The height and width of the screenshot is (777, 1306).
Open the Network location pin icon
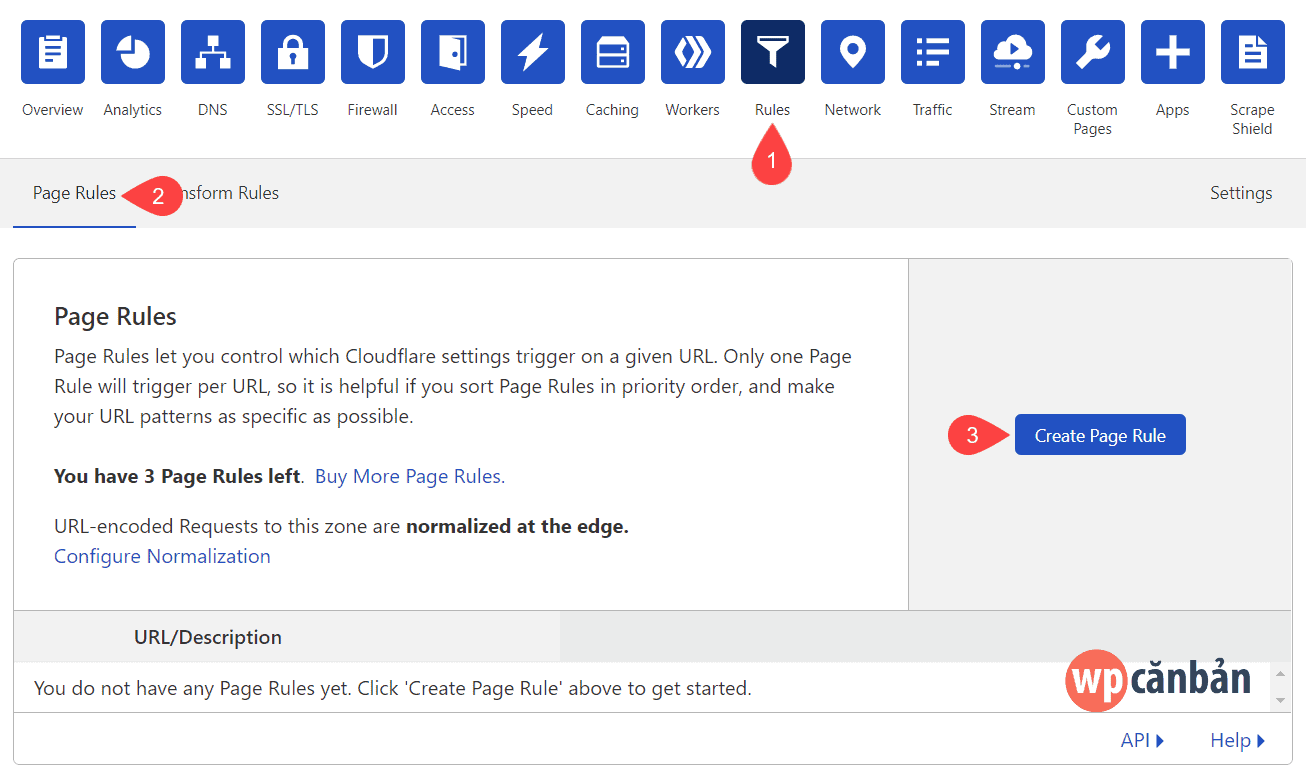point(853,52)
